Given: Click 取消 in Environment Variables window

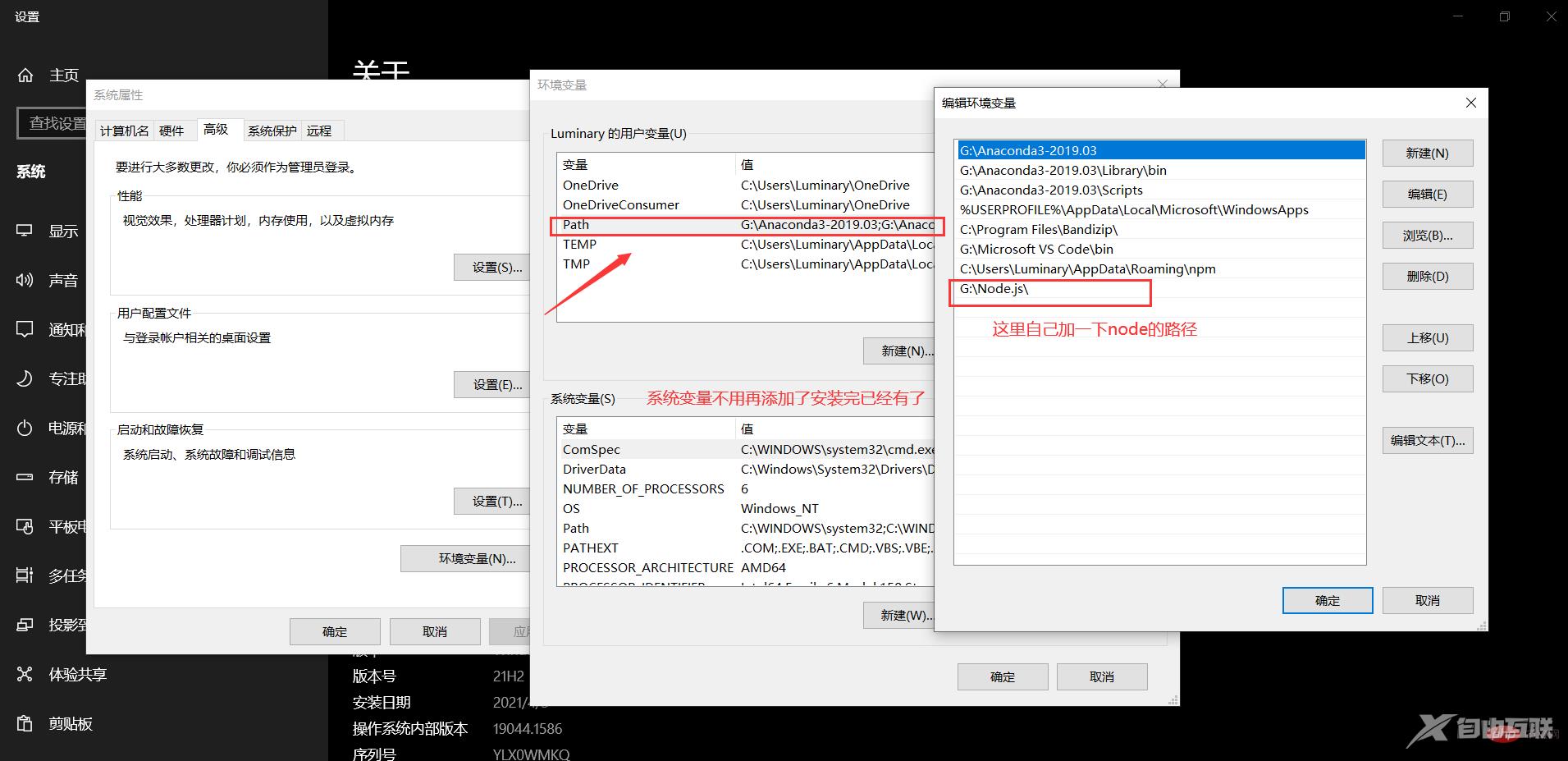Looking at the screenshot, I should point(1102,676).
